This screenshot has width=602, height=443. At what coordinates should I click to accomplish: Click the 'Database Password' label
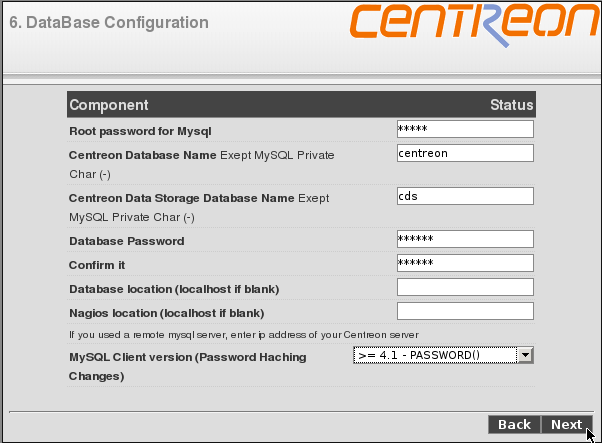[x=127, y=241]
